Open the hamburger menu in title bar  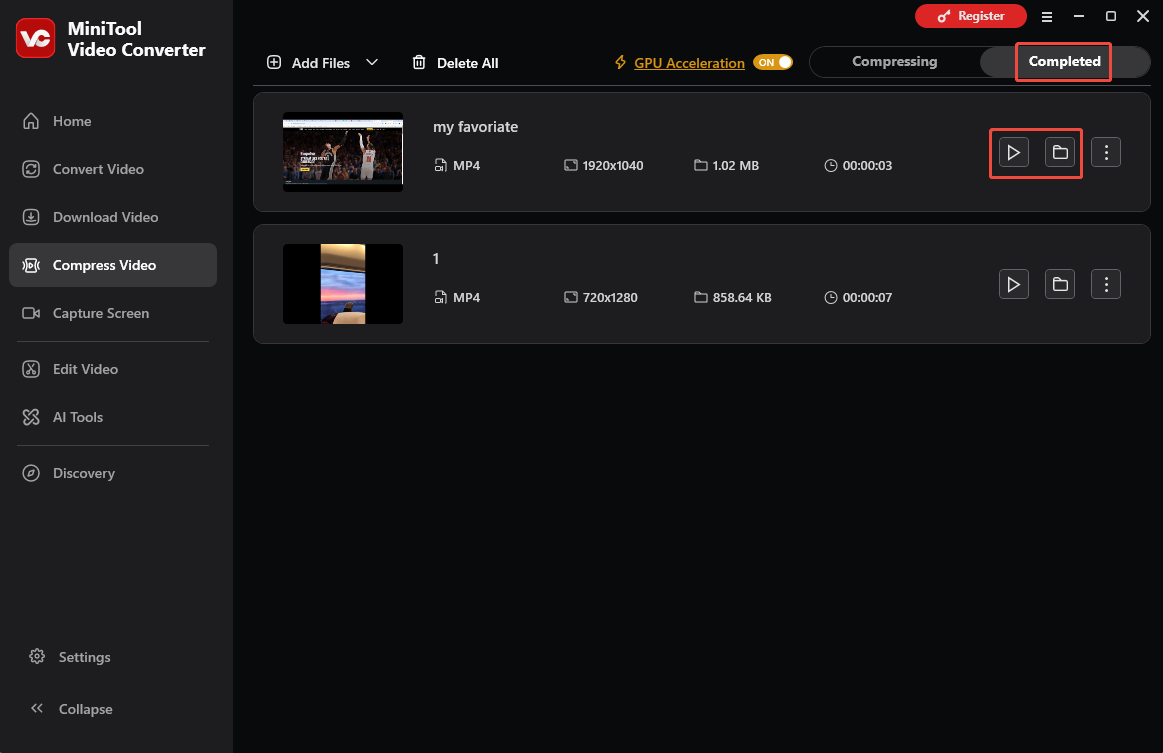1047,16
